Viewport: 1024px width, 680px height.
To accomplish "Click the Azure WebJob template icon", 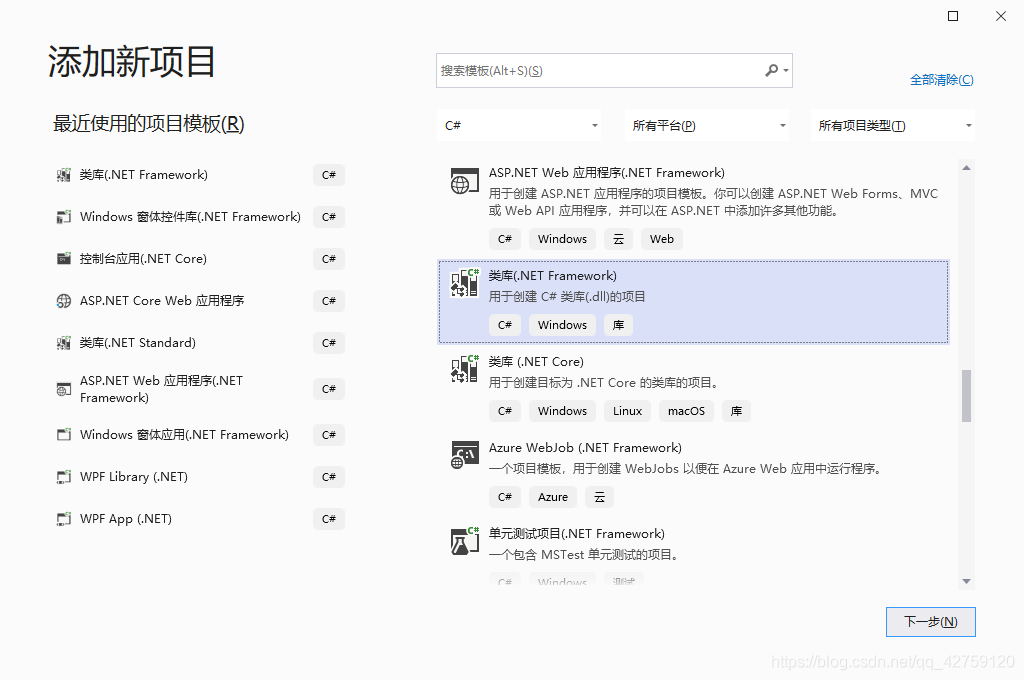I will pyautogui.click(x=464, y=455).
